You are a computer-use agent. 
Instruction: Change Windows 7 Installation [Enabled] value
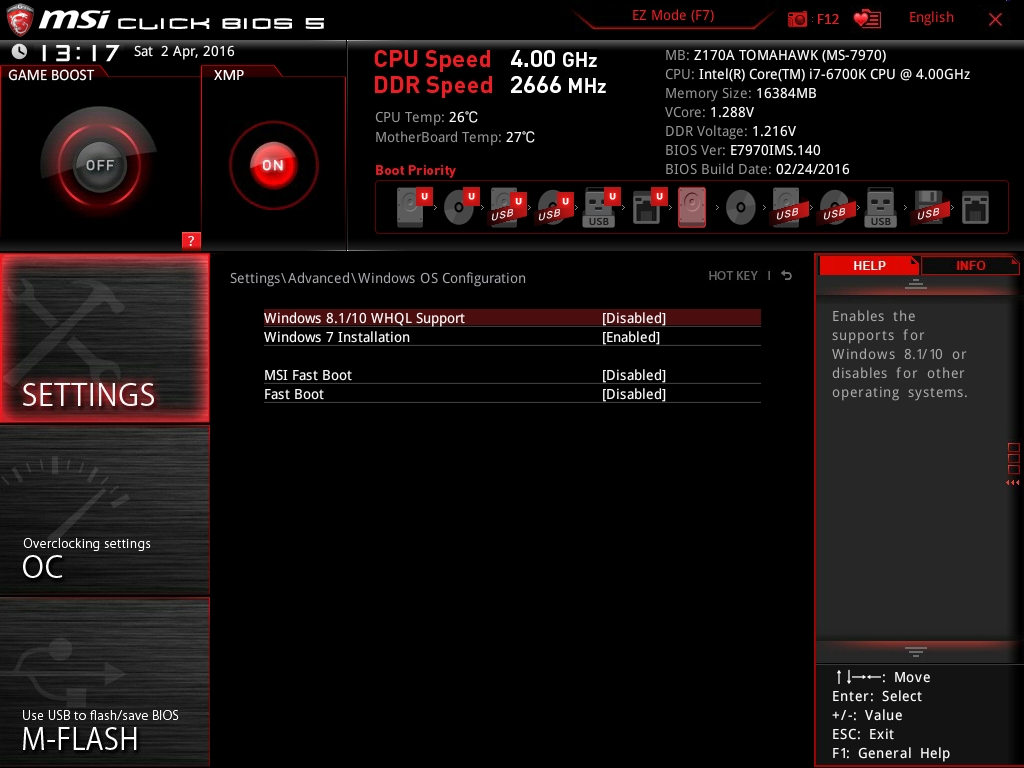click(x=631, y=337)
